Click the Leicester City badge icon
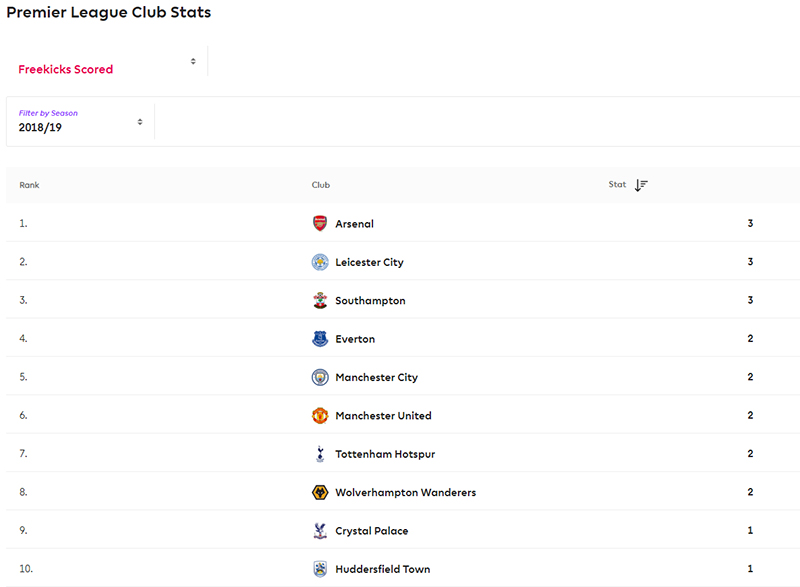This screenshot has width=800, height=587. point(320,262)
